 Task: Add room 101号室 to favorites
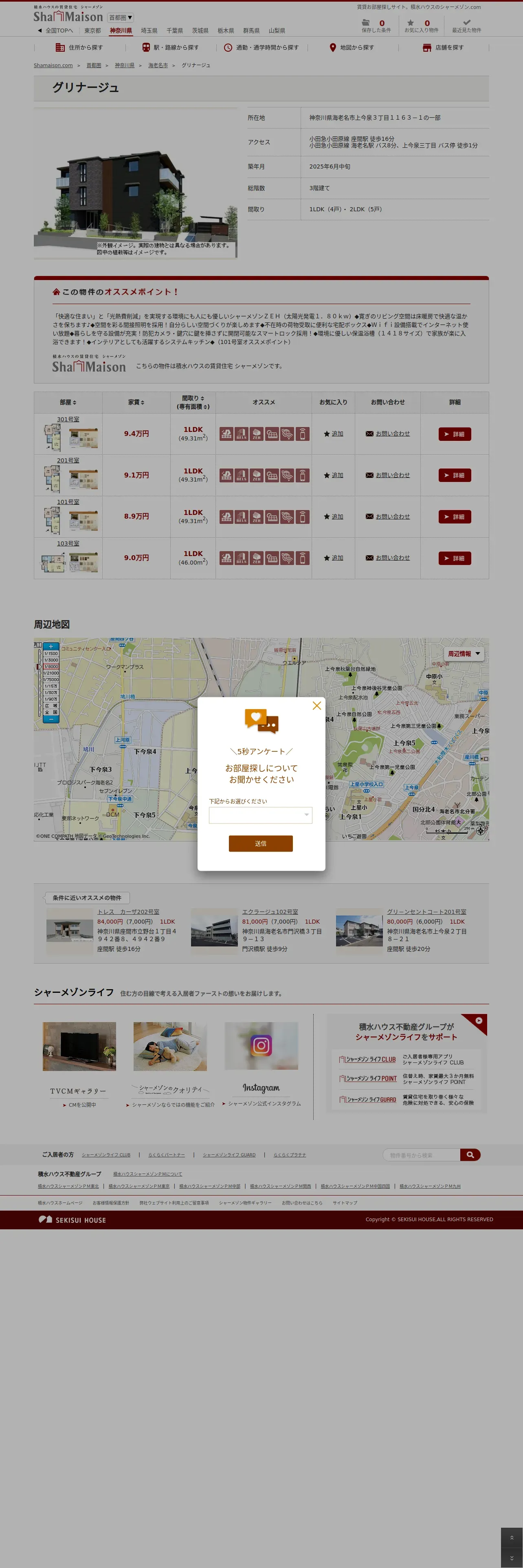pos(333,517)
